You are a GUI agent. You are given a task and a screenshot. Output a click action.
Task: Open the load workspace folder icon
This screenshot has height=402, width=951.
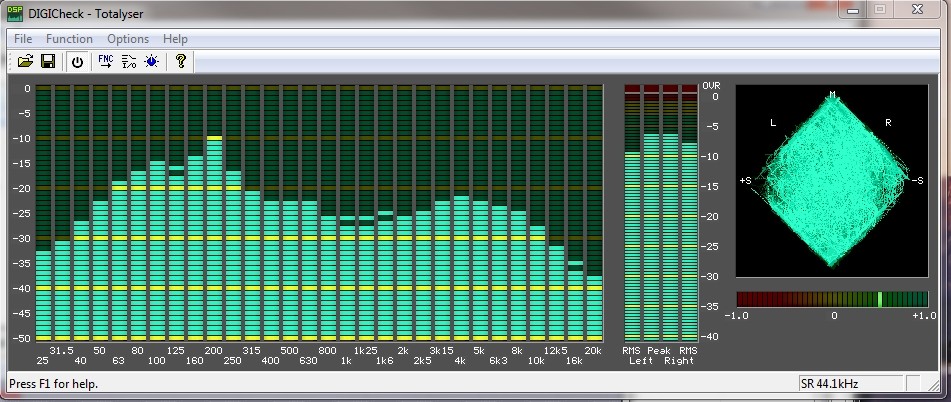pos(26,62)
